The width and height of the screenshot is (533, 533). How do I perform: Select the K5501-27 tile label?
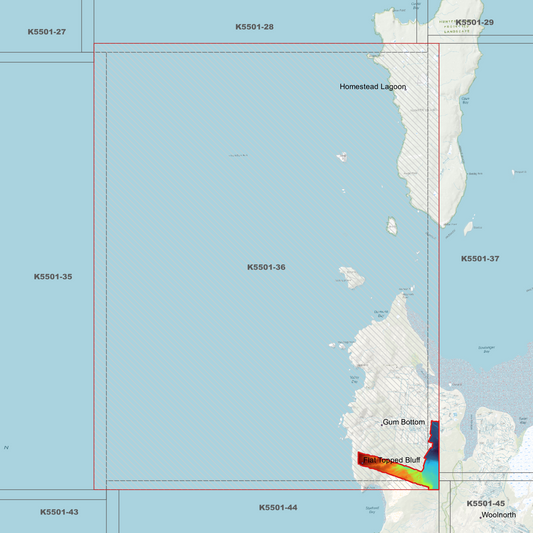click(x=47, y=32)
